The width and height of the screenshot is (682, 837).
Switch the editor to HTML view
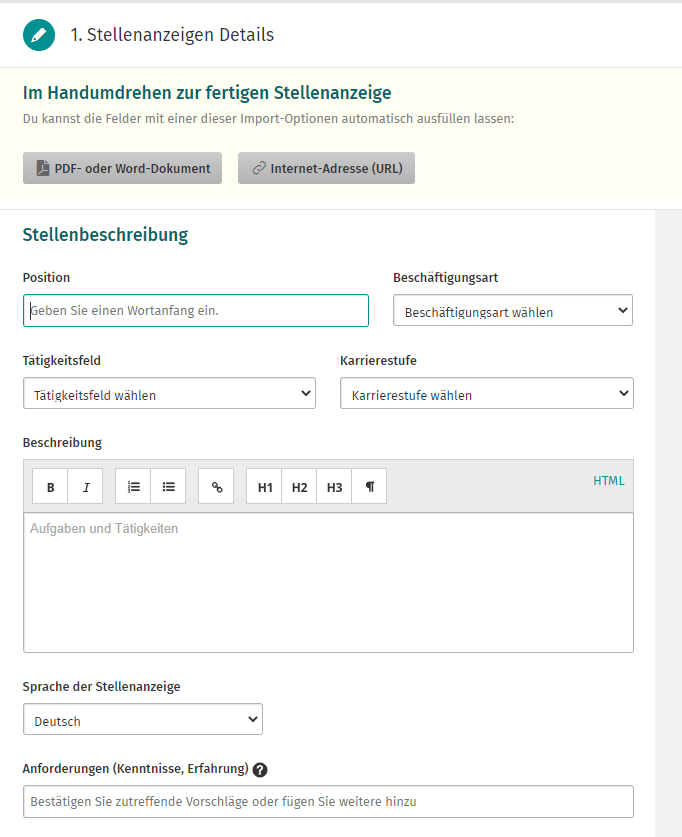(608, 480)
